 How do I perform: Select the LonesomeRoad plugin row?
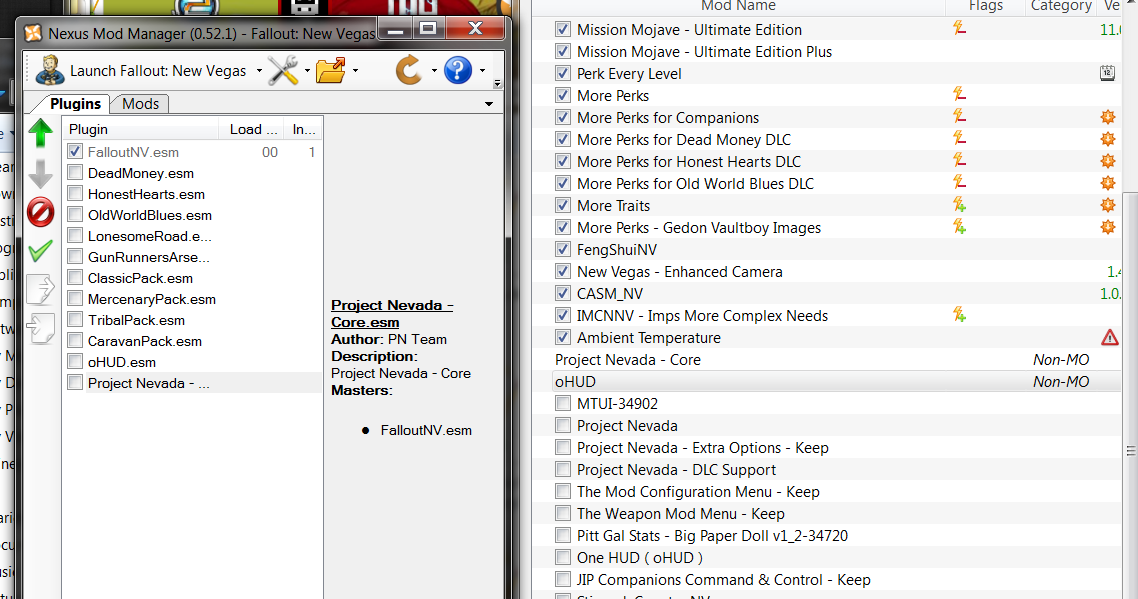[x=193, y=236]
